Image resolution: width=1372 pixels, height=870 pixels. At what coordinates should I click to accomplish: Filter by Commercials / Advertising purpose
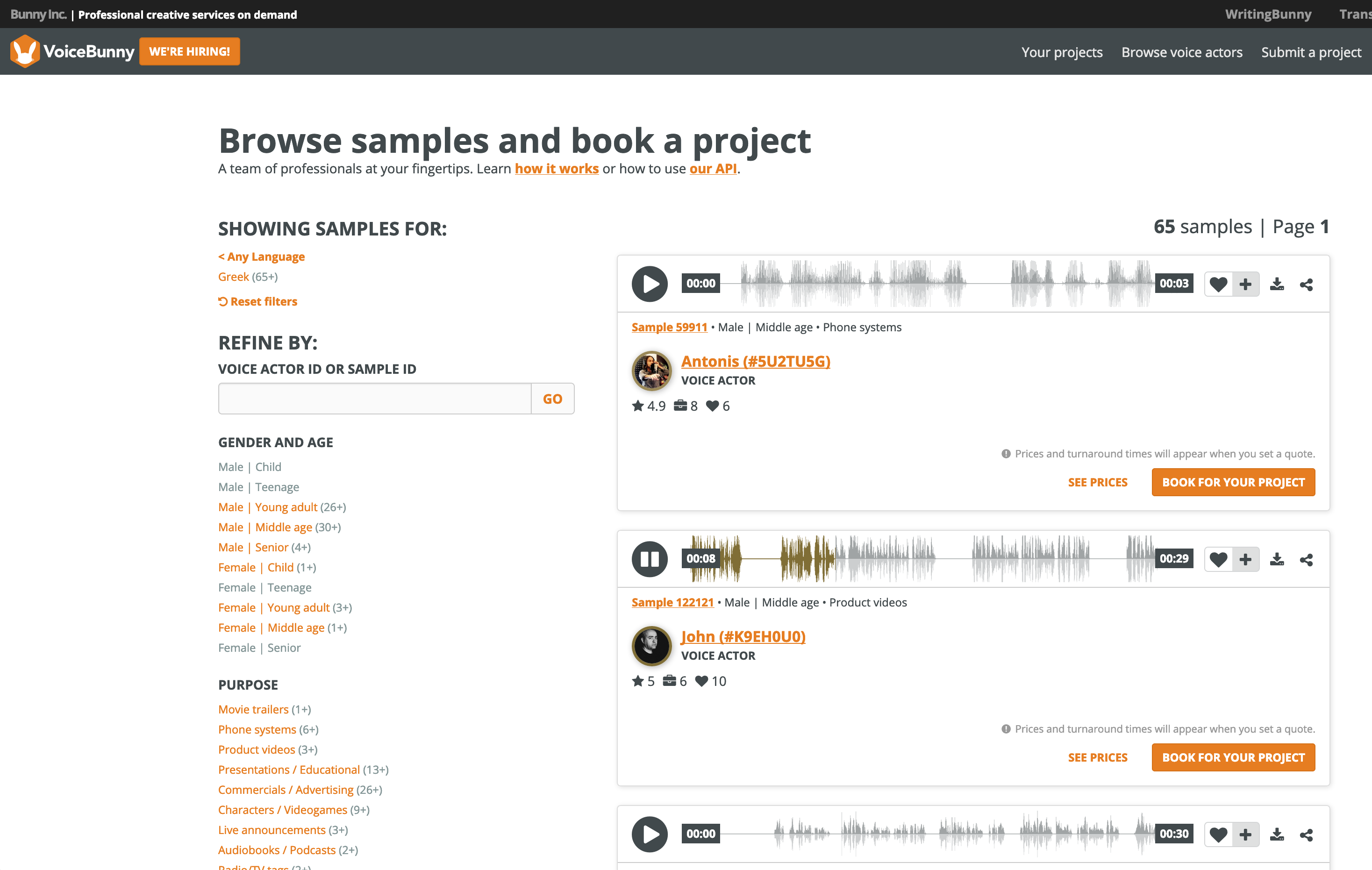286,790
